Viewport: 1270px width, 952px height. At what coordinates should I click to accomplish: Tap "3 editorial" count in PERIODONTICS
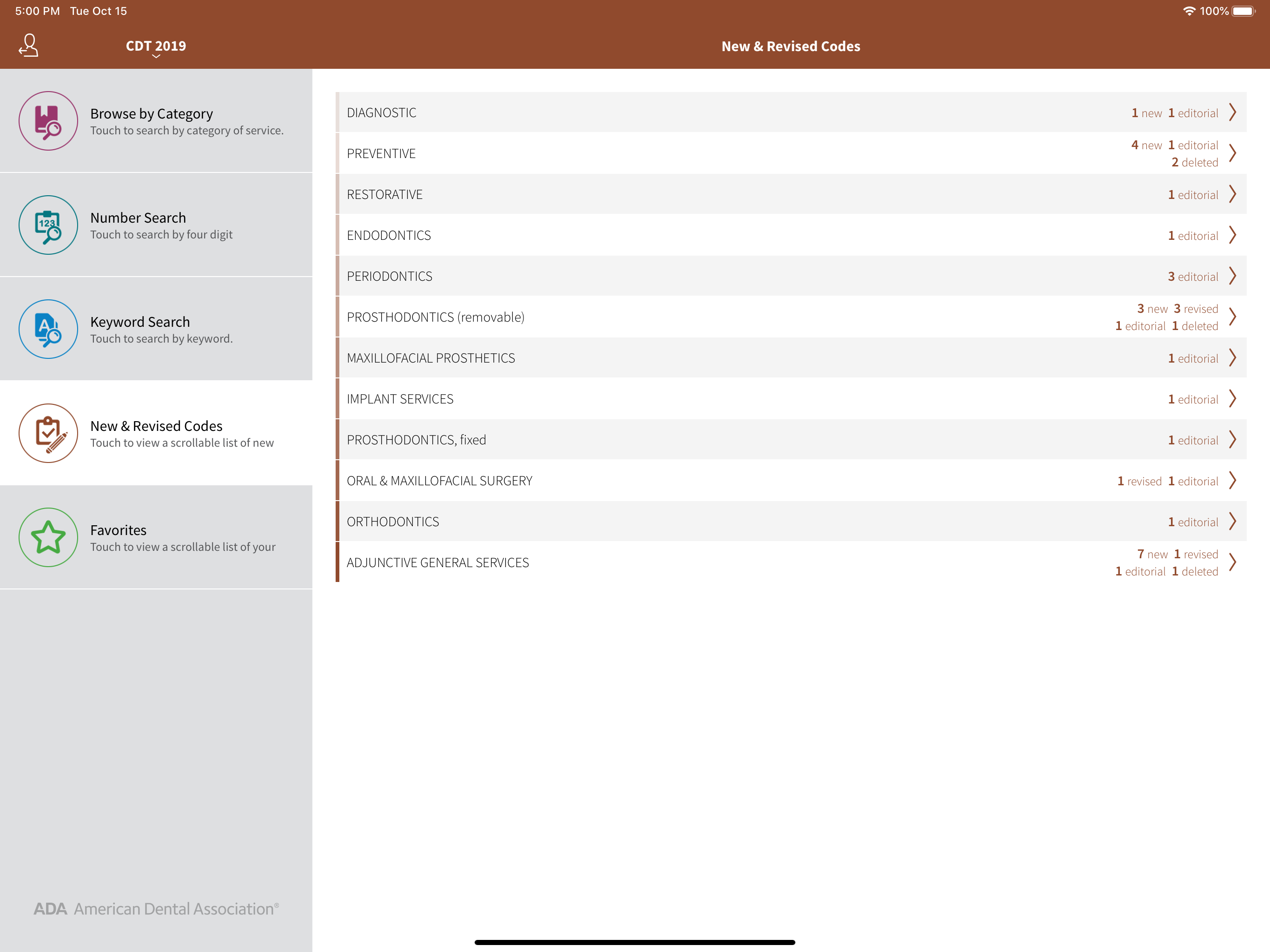(x=1193, y=276)
